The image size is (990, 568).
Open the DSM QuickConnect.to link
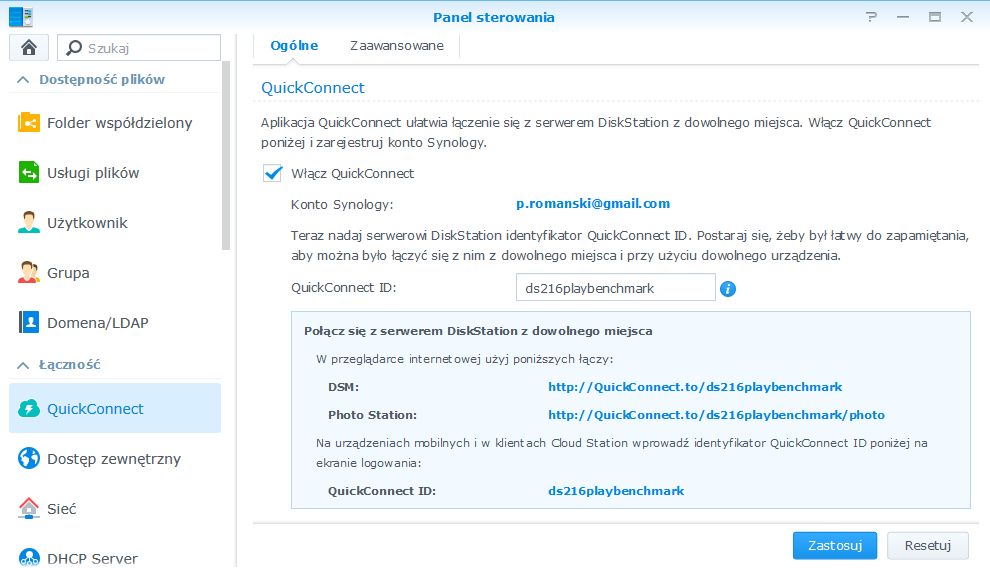click(x=695, y=387)
